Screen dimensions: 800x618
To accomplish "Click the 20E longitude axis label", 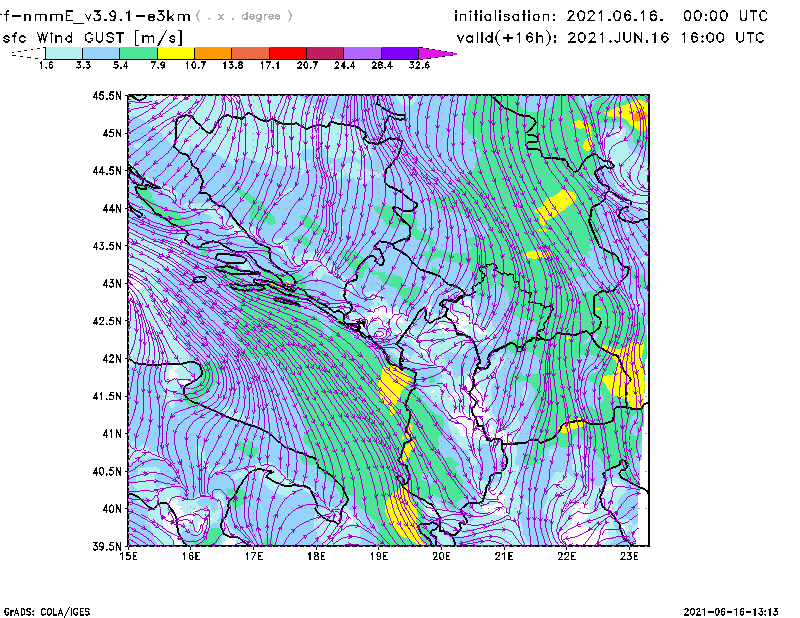I will tap(441, 556).
